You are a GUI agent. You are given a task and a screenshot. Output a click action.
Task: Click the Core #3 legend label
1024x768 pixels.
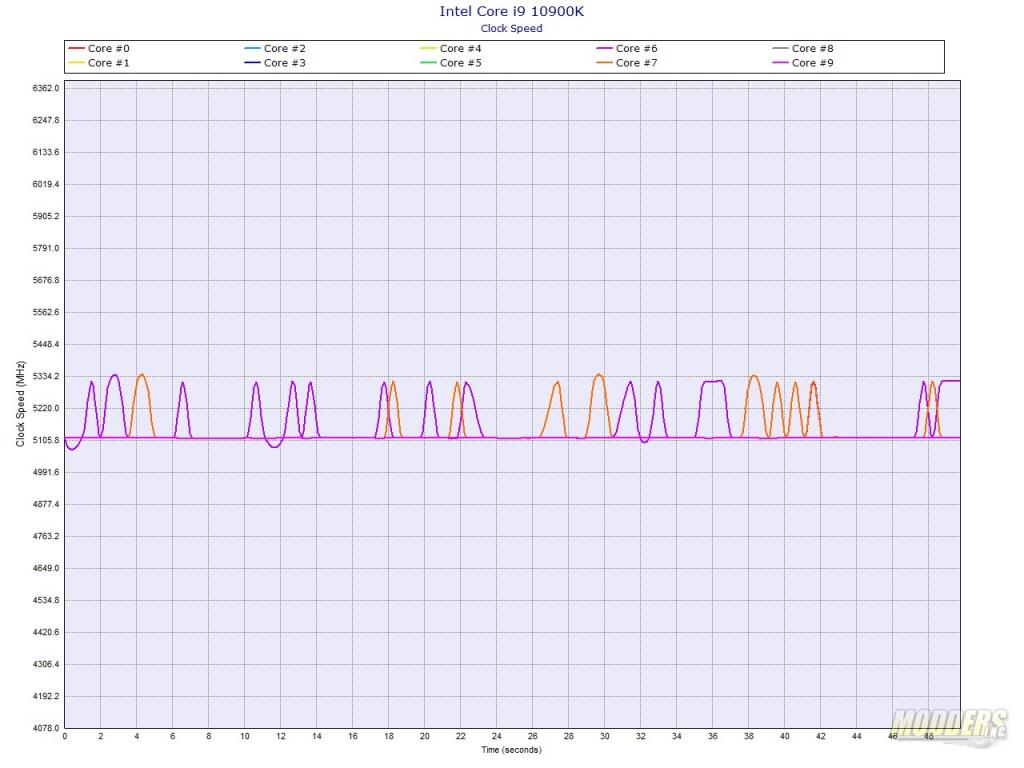click(x=285, y=63)
